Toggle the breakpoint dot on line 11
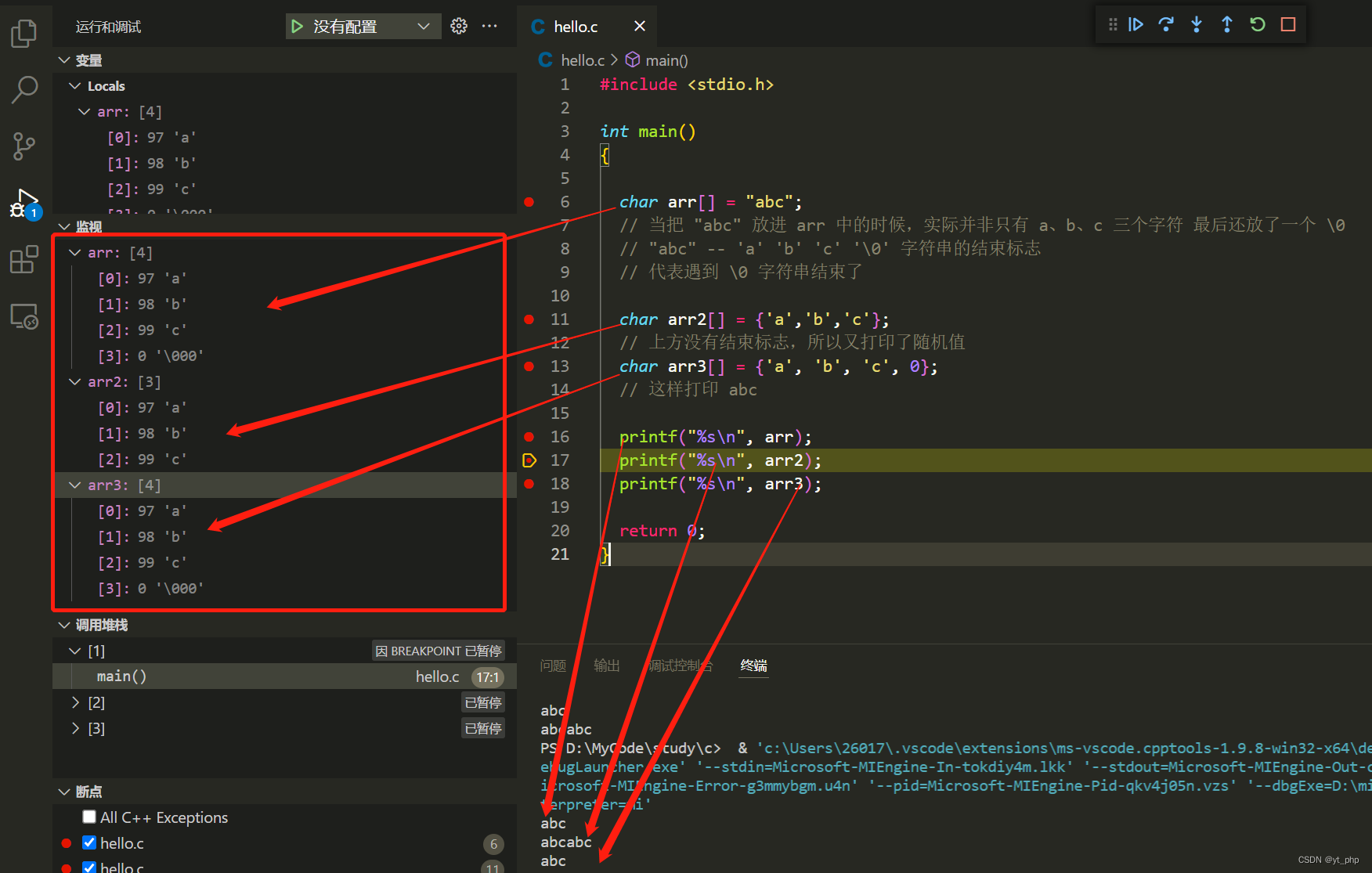 click(529, 319)
